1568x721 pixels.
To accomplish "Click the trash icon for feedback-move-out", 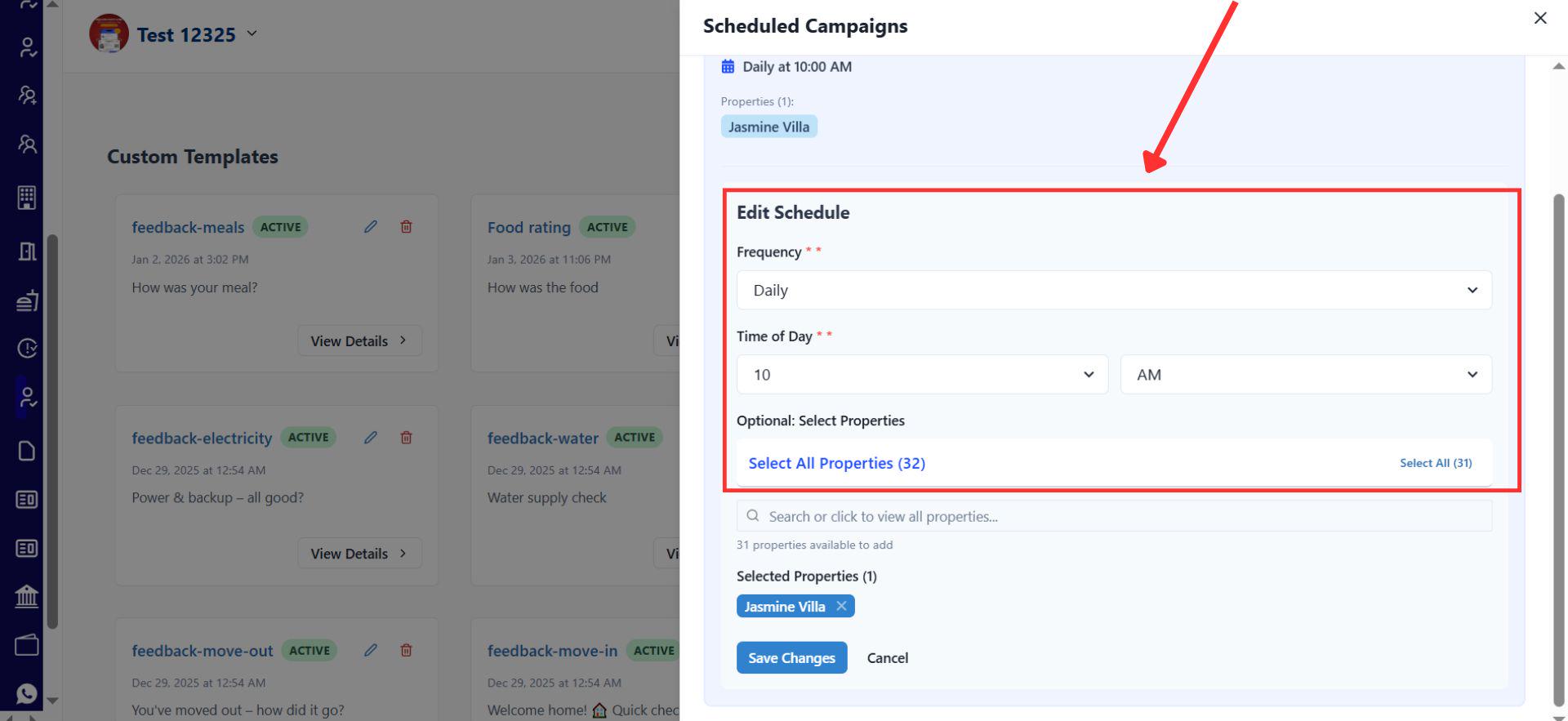I will coord(406,651).
